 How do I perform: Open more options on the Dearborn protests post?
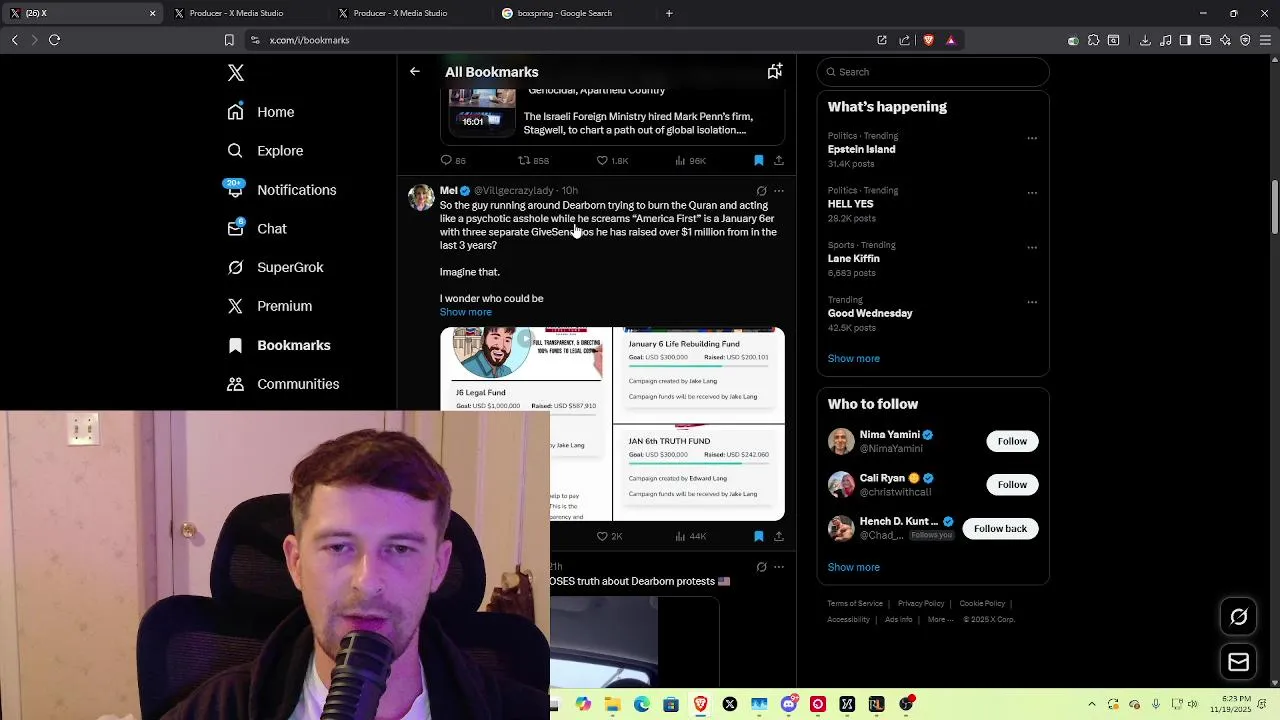coord(779,567)
